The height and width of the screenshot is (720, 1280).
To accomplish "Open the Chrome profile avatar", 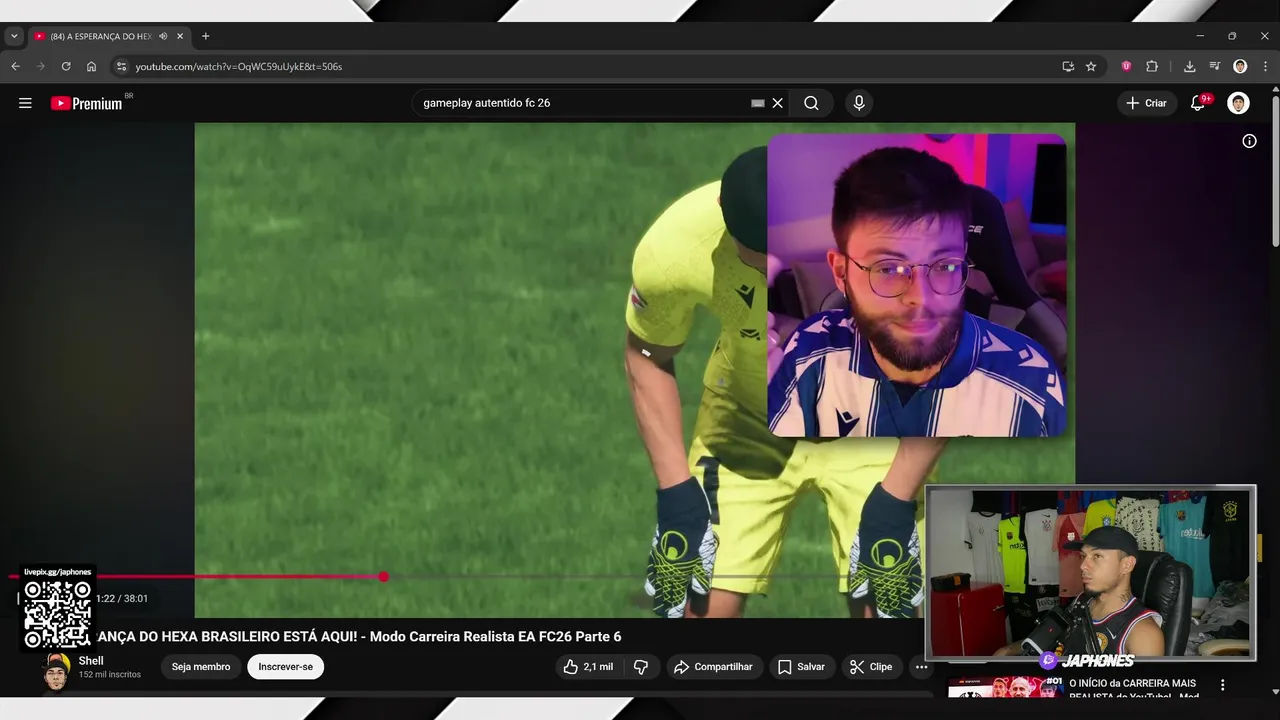I will click(x=1240, y=66).
